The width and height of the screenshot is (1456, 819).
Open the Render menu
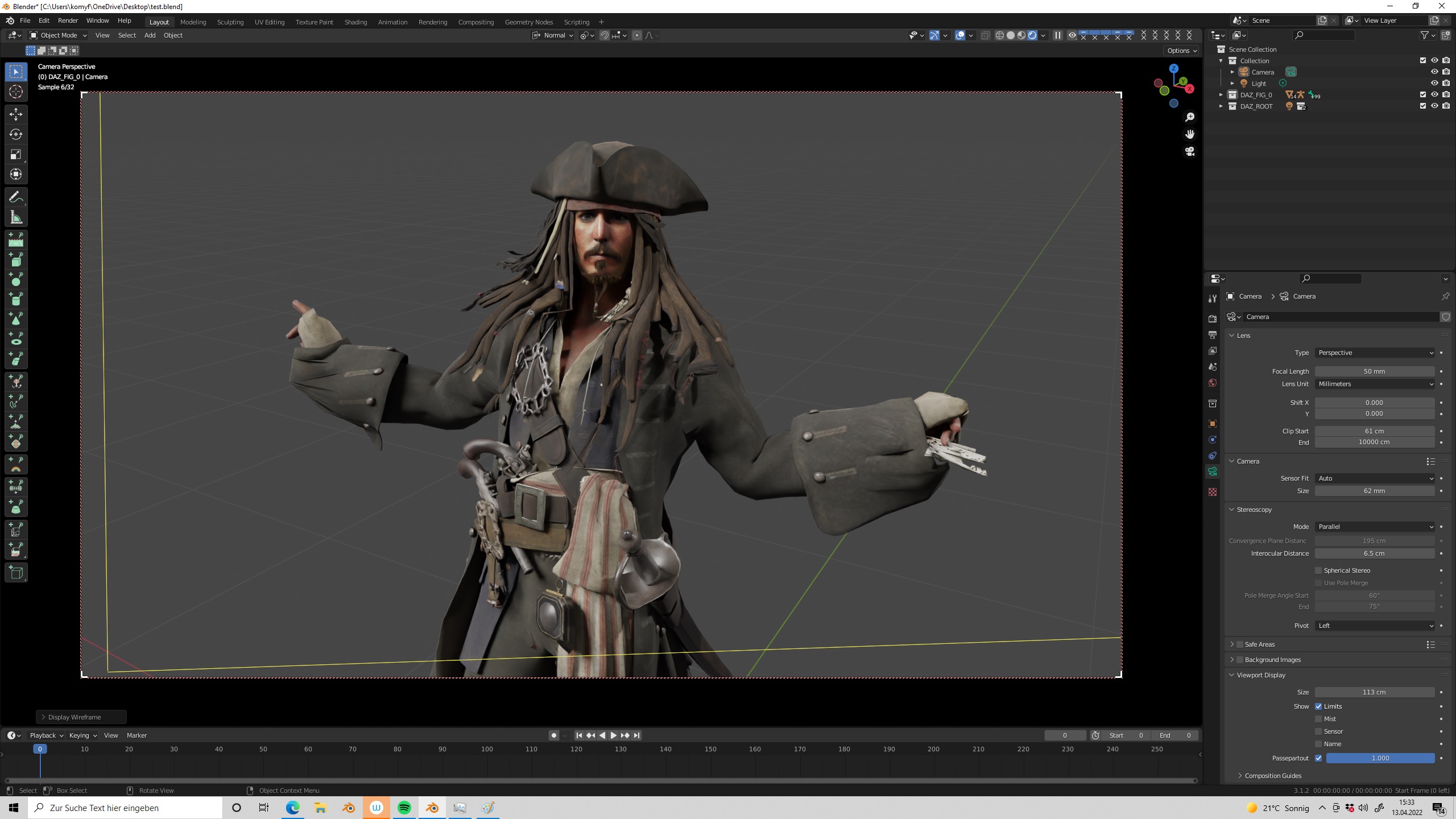[68, 20]
